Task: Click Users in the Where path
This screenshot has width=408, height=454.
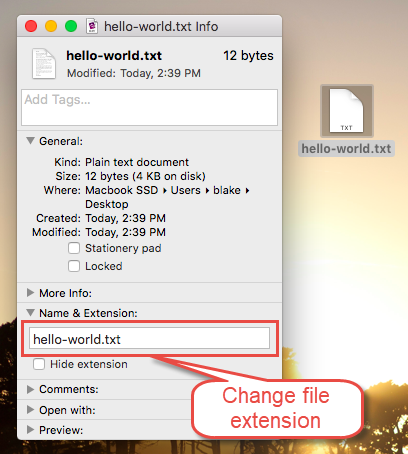Action: (x=186, y=190)
